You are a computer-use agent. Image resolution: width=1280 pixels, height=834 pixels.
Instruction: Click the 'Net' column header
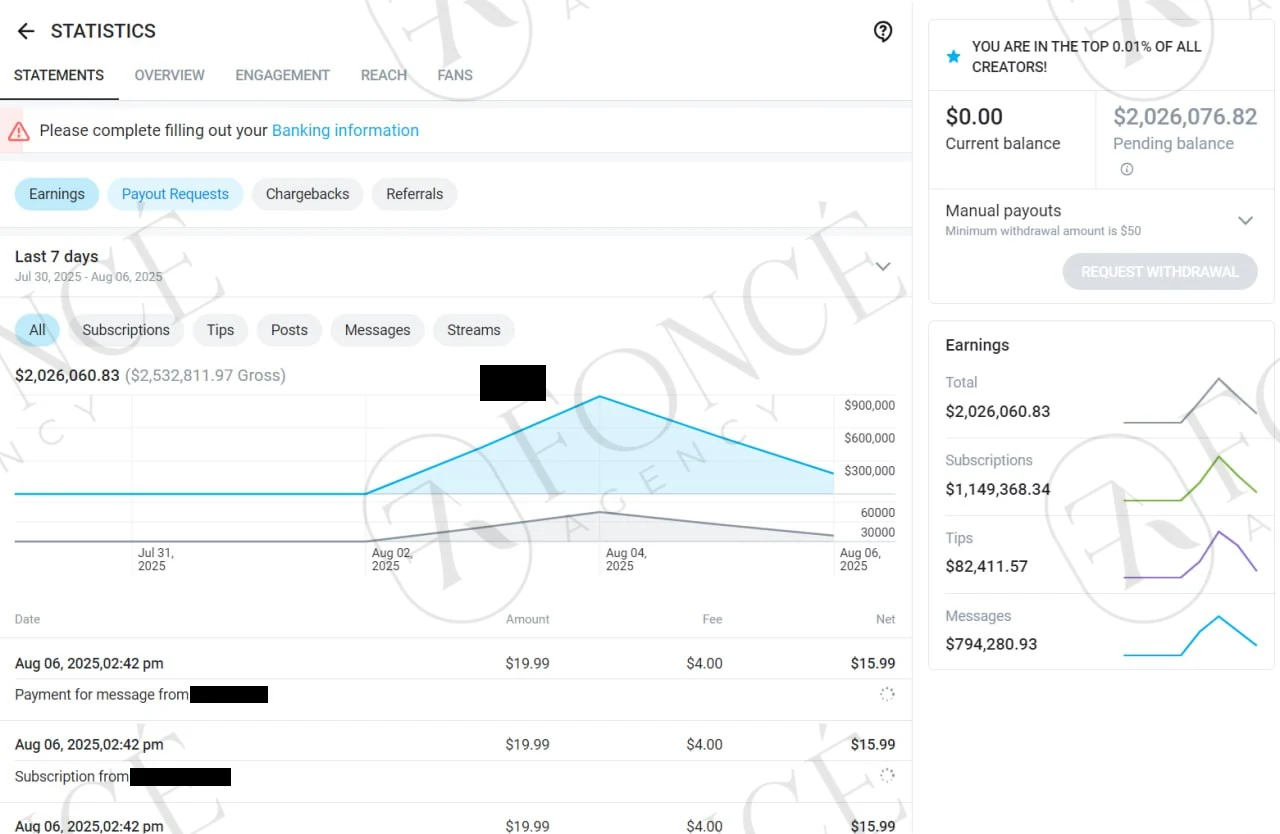click(x=886, y=619)
